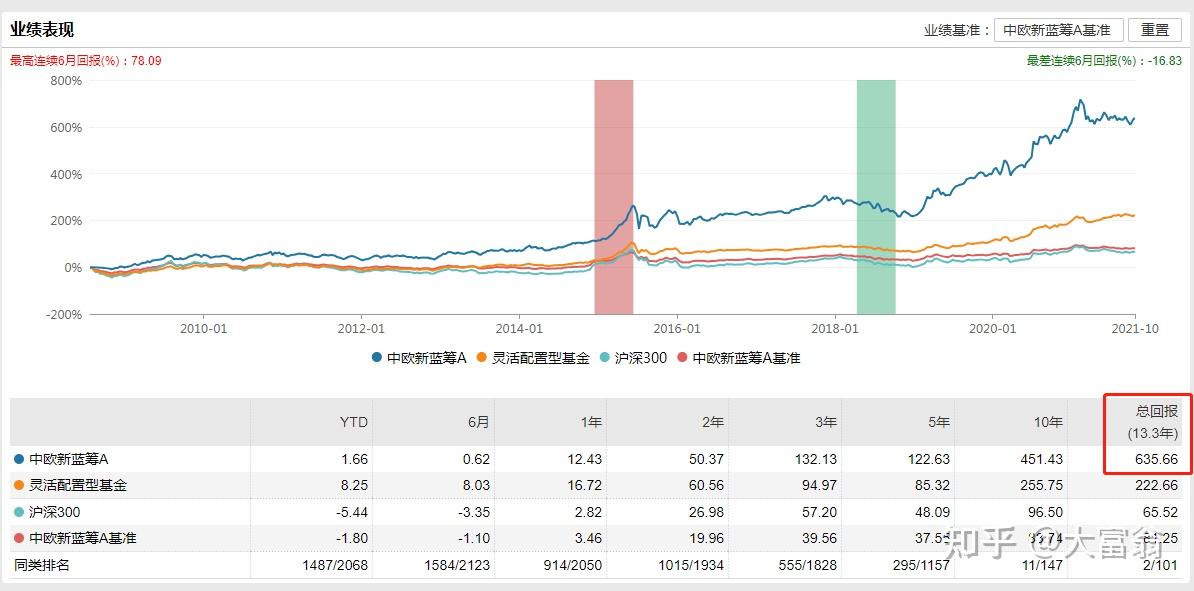Click the 255.75 ten-year value
The height and width of the screenshot is (591, 1194).
1040,485
